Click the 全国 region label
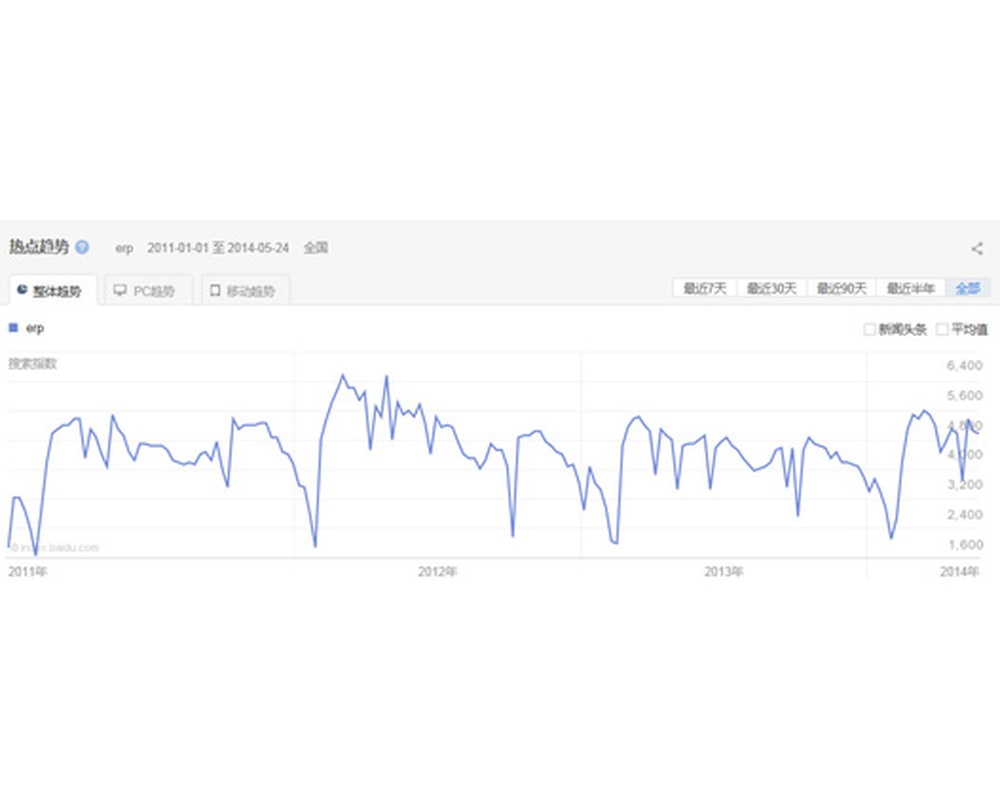Image resolution: width=1000 pixels, height=800 pixels. pyautogui.click(x=316, y=248)
